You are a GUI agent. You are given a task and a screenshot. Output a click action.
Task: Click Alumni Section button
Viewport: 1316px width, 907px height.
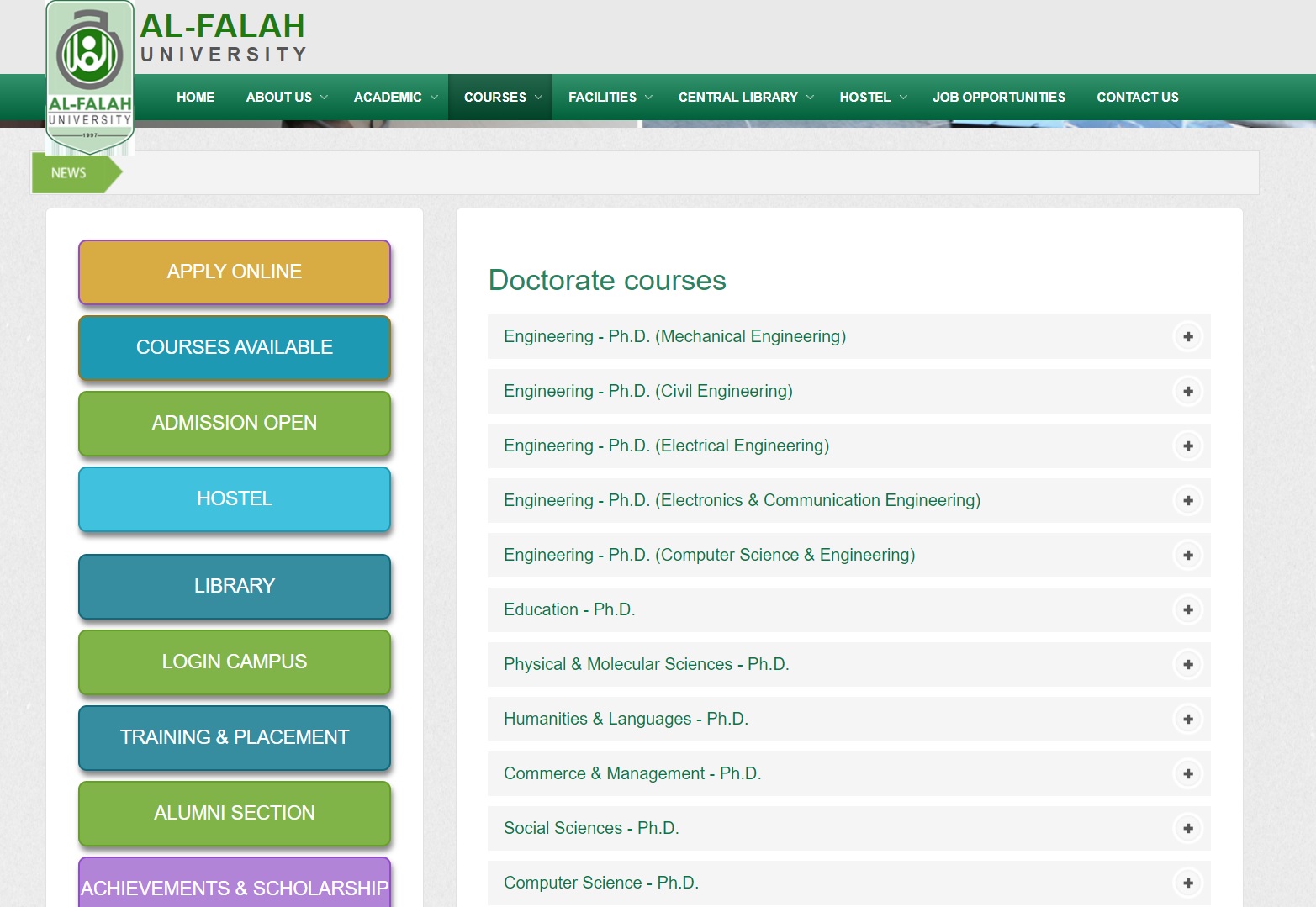pos(235,814)
